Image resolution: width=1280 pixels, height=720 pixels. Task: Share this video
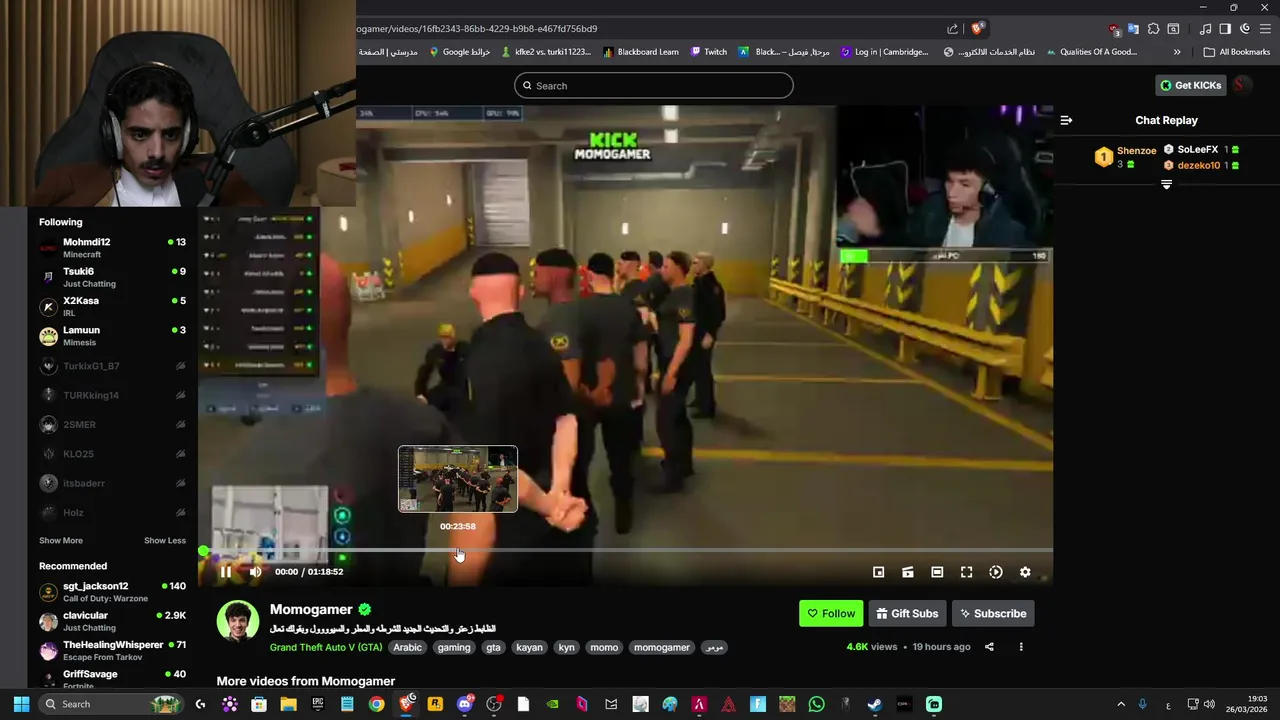tap(989, 647)
